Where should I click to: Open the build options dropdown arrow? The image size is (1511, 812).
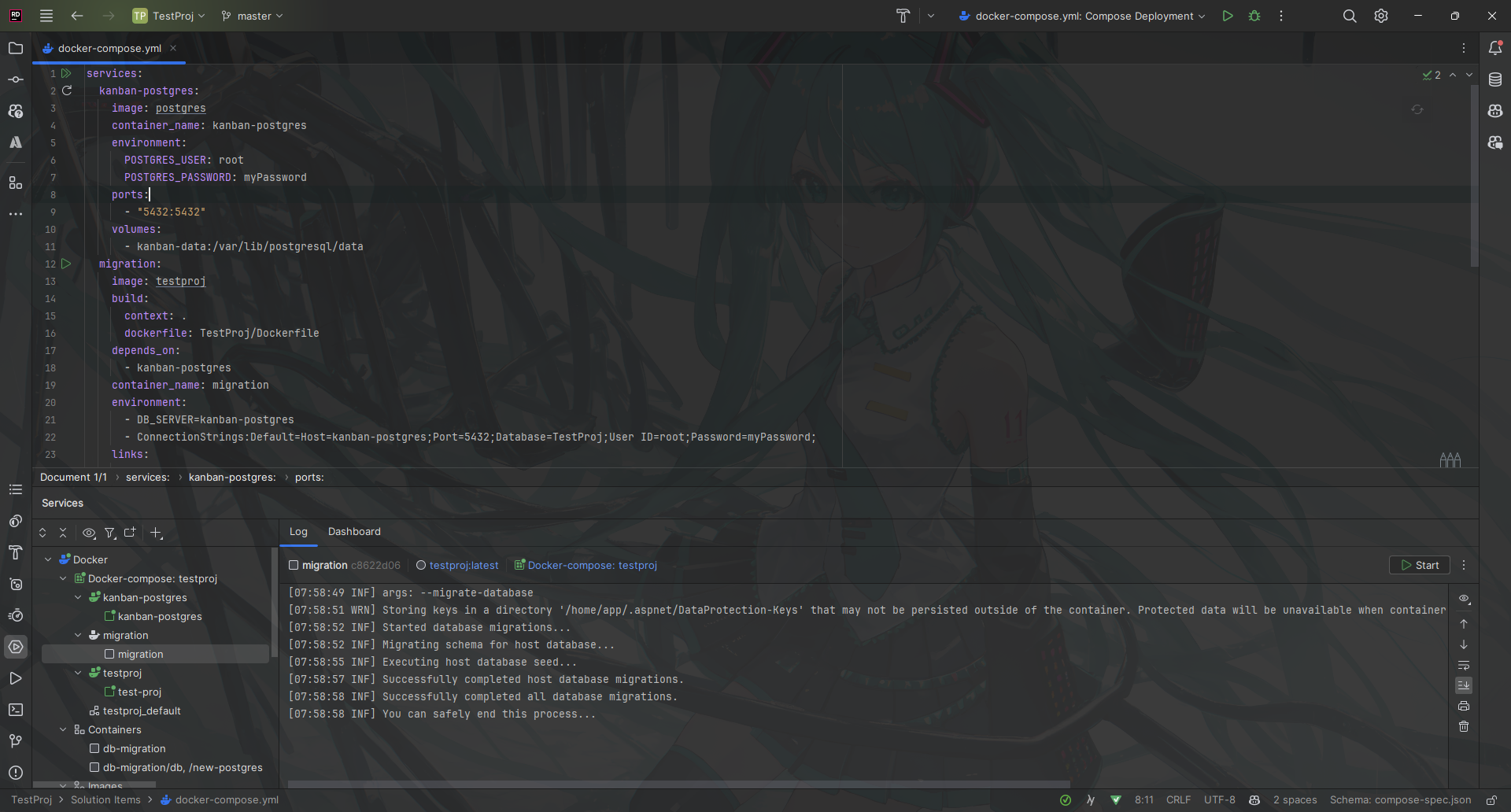click(x=931, y=16)
